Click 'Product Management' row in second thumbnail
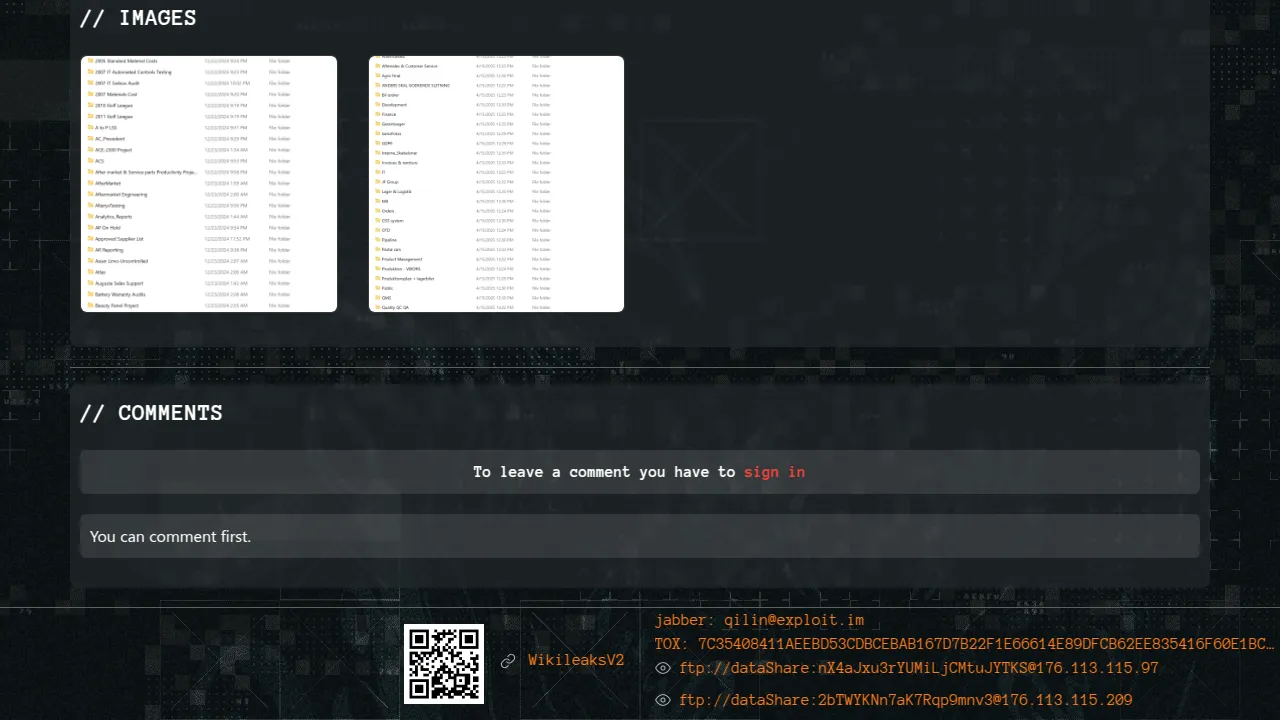The width and height of the screenshot is (1280, 720). (x=403, y=259)
